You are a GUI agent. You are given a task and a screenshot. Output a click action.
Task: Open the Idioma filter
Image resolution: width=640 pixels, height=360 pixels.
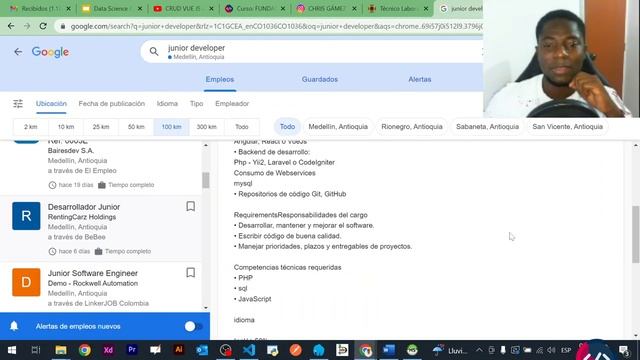click(167, 104)
